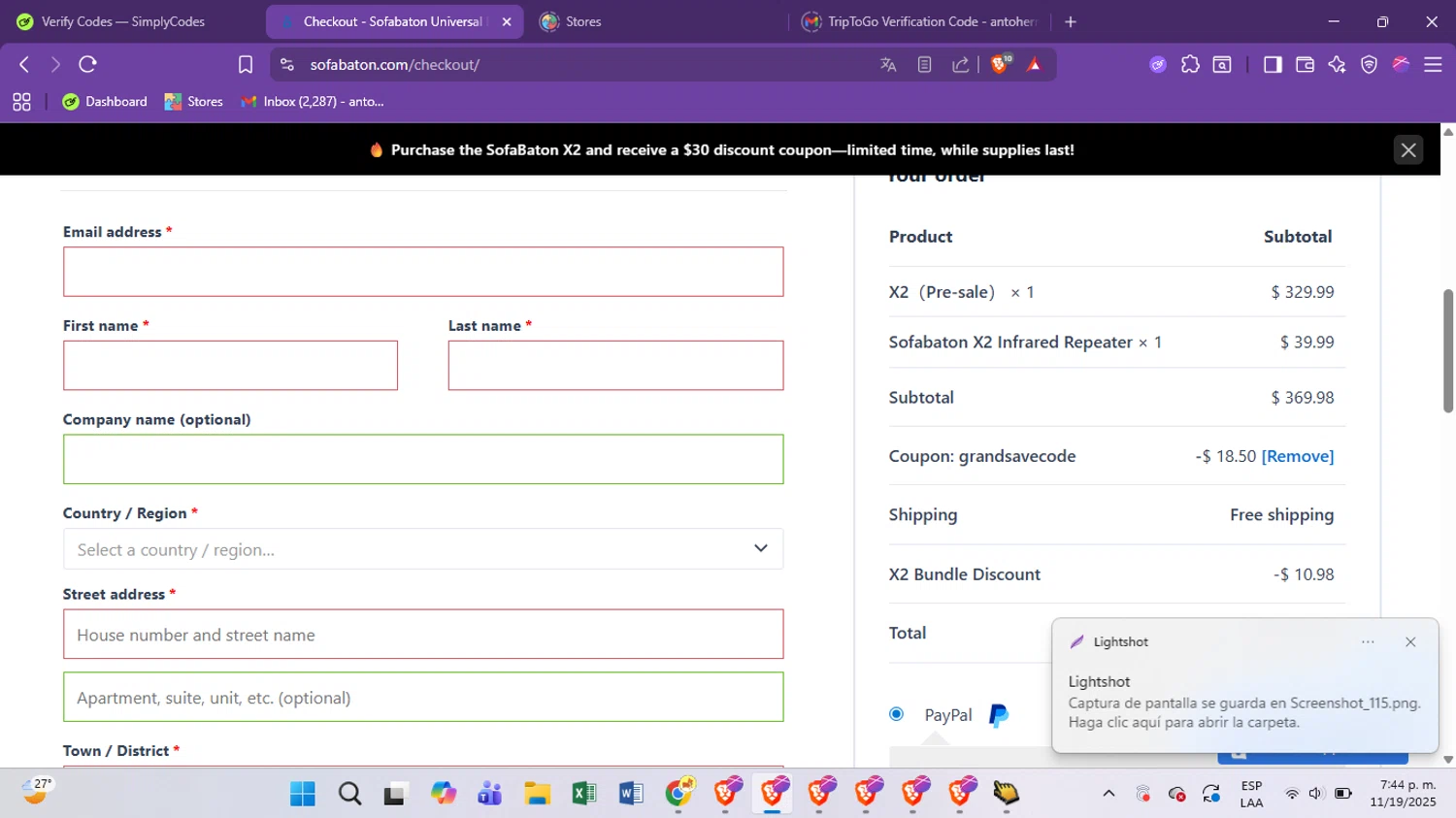
Task: Click the '$ 329.99' X2 price
Action: point(1303,292)
